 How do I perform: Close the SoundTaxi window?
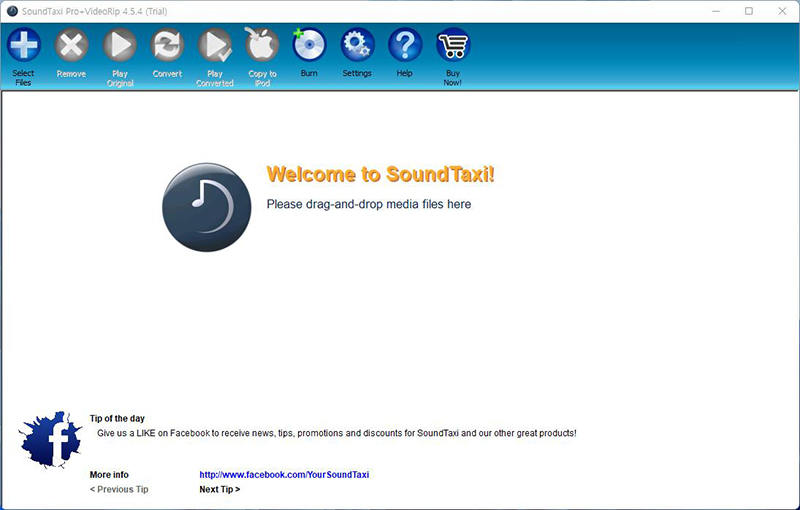pos(782,11)
